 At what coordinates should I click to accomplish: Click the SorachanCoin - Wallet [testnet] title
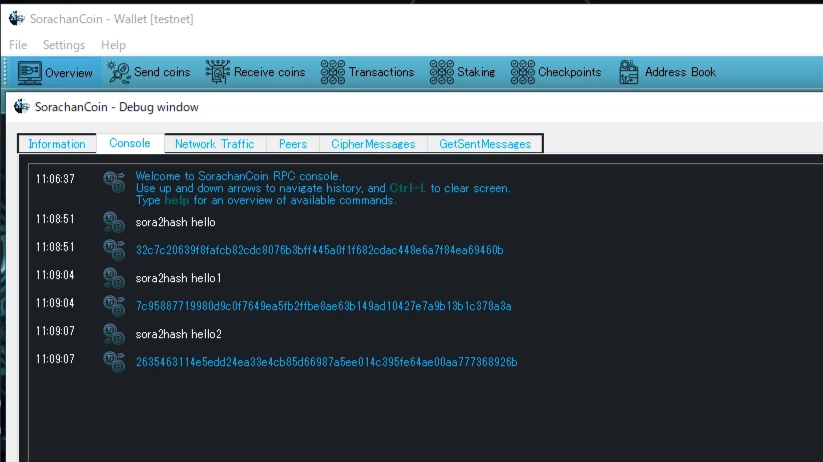pos(111,19)
